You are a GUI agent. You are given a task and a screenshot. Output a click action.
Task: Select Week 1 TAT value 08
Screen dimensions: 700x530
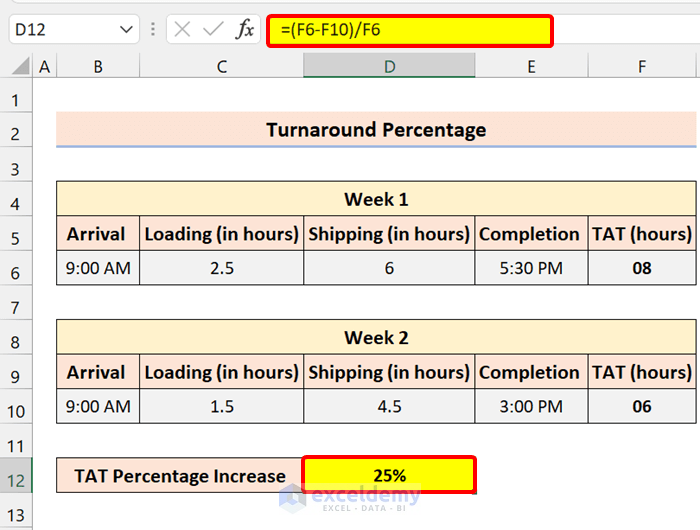click(641, 268)
